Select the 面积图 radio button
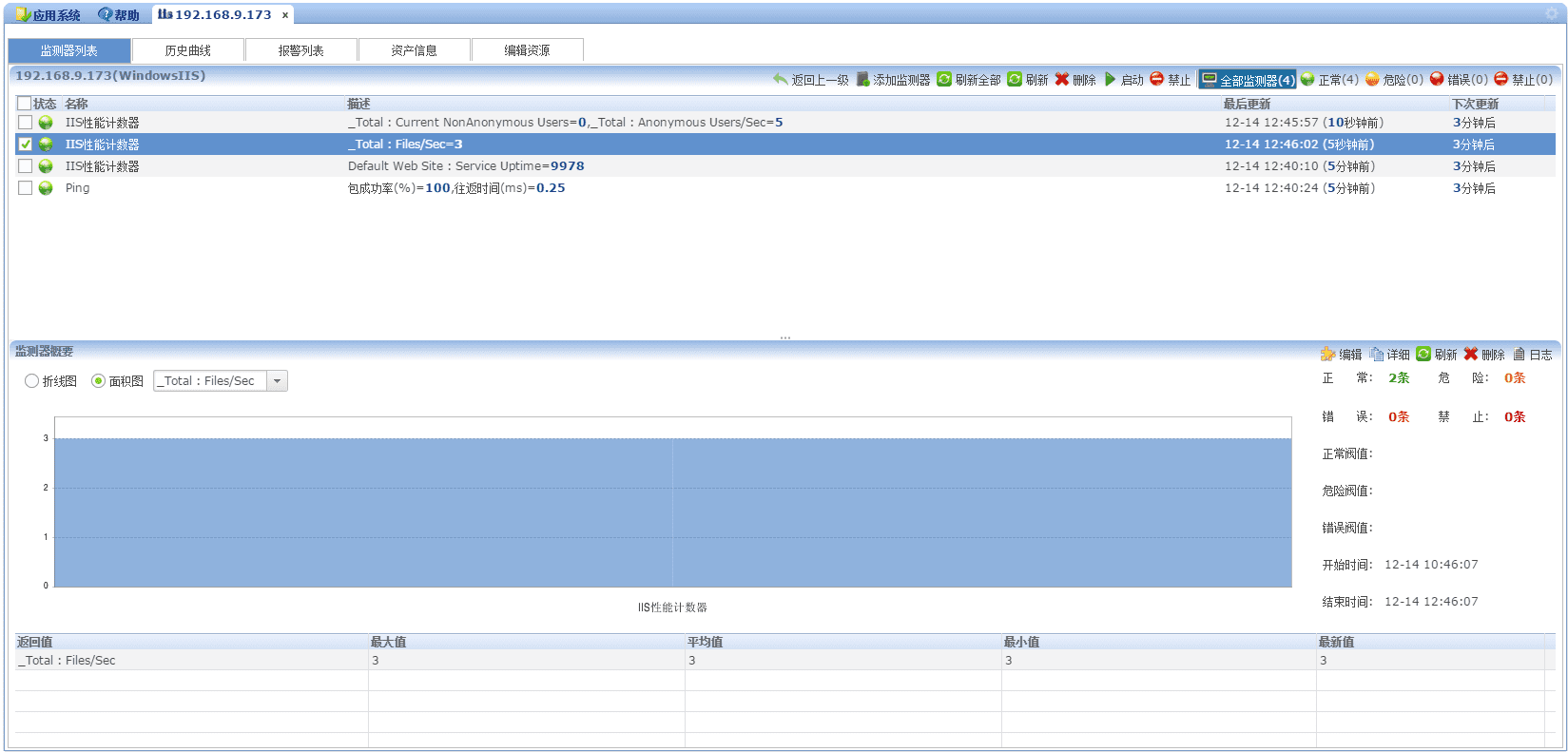Screen dimensions: 1568x752 pos(98,381)
